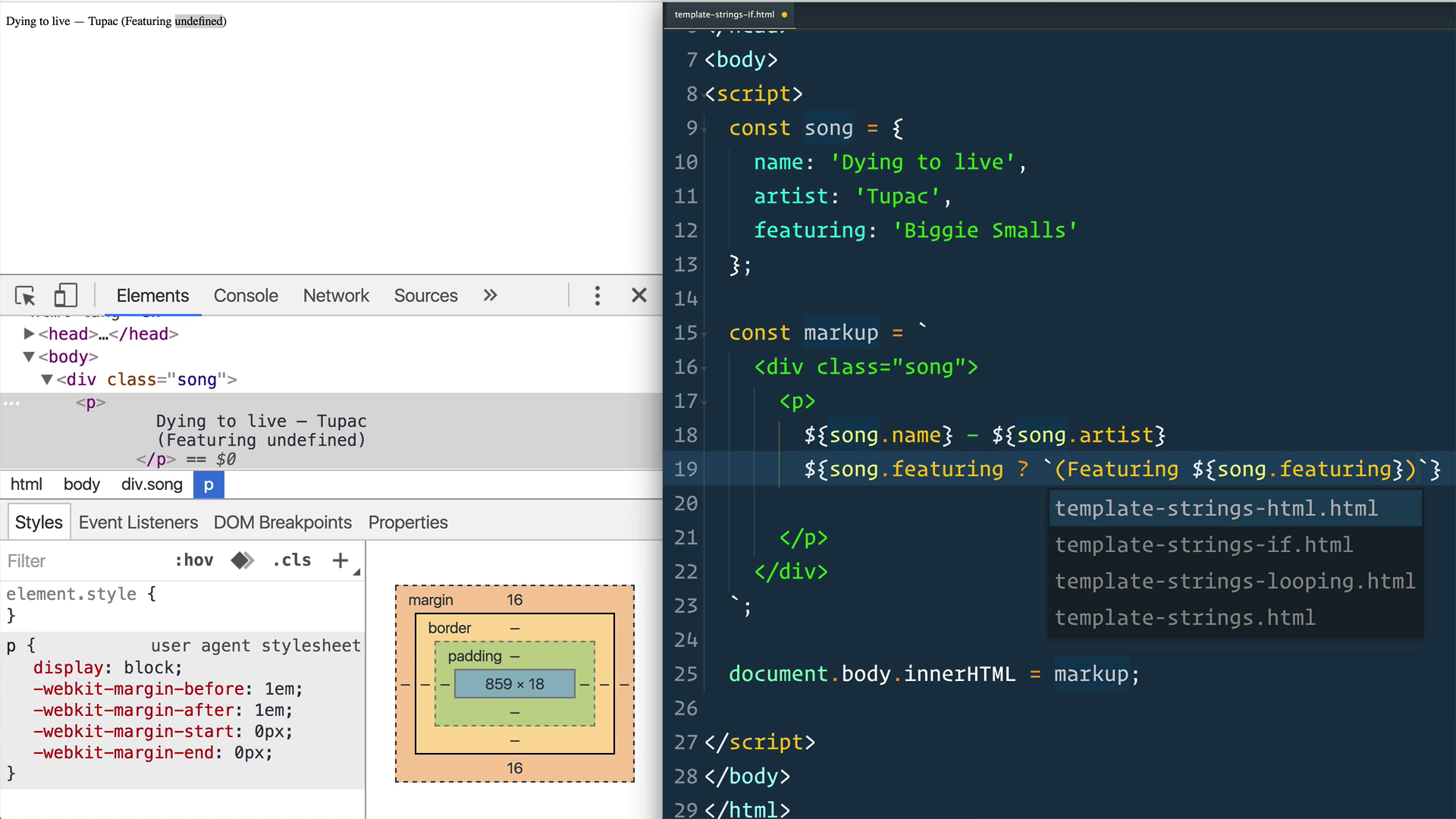The height and width of the screenshot is (819, 1456).
Task: Fold the code at line 16
Action: tap(704, 369)
